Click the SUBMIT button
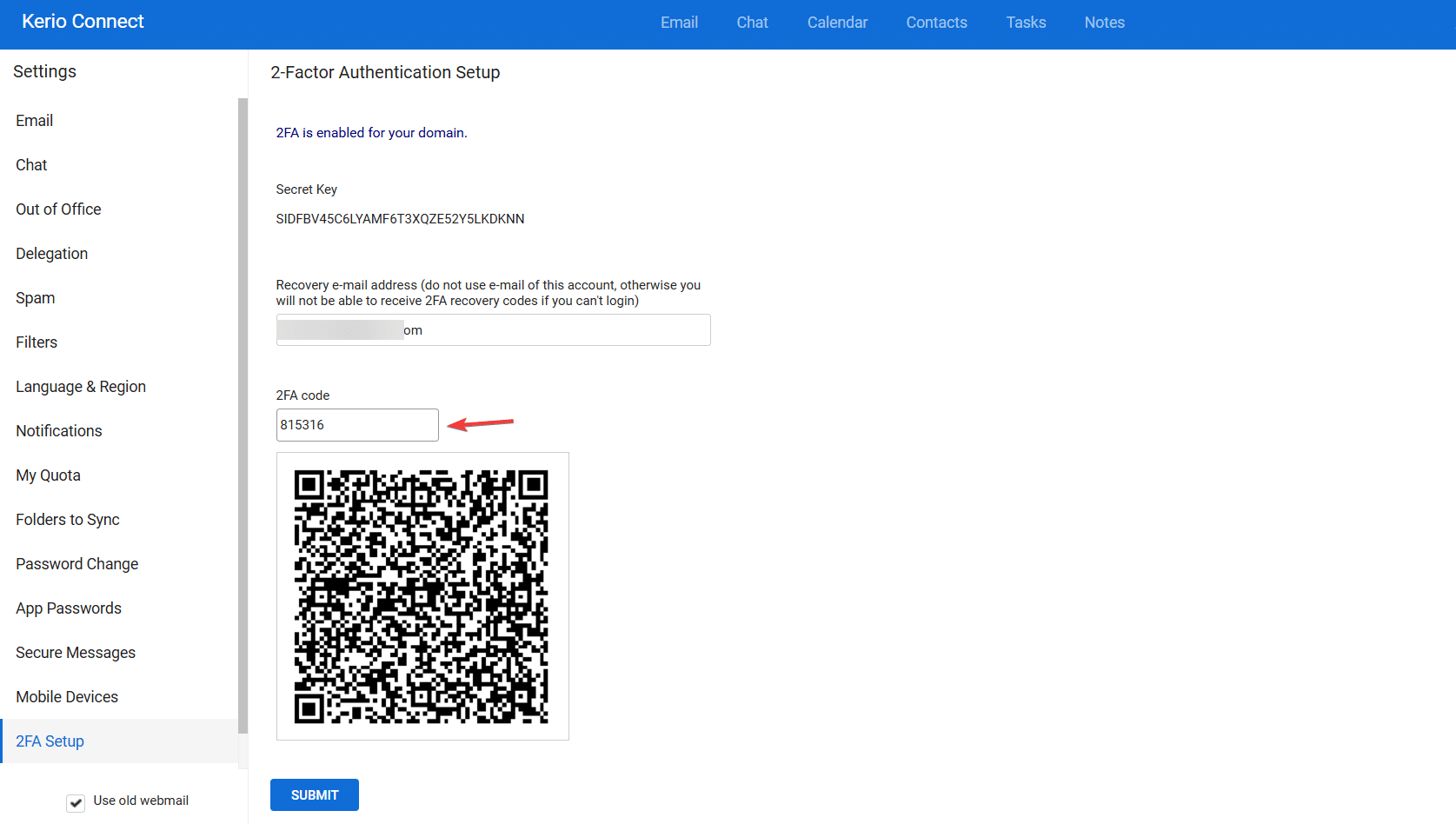This screenshot has width=1456, height=824. click(x=314, y=794)
